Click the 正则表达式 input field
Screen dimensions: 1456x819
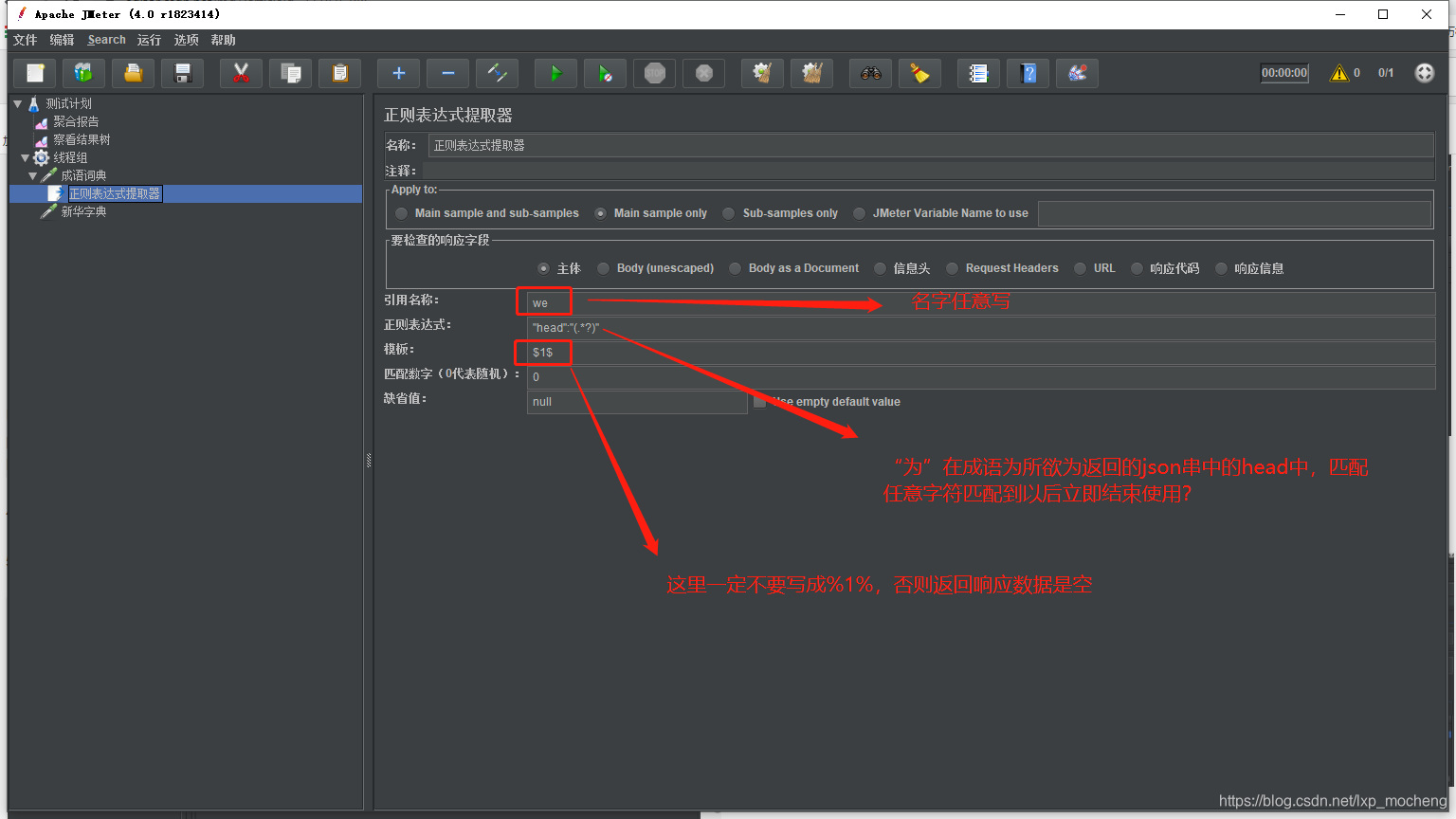point(981,328)
